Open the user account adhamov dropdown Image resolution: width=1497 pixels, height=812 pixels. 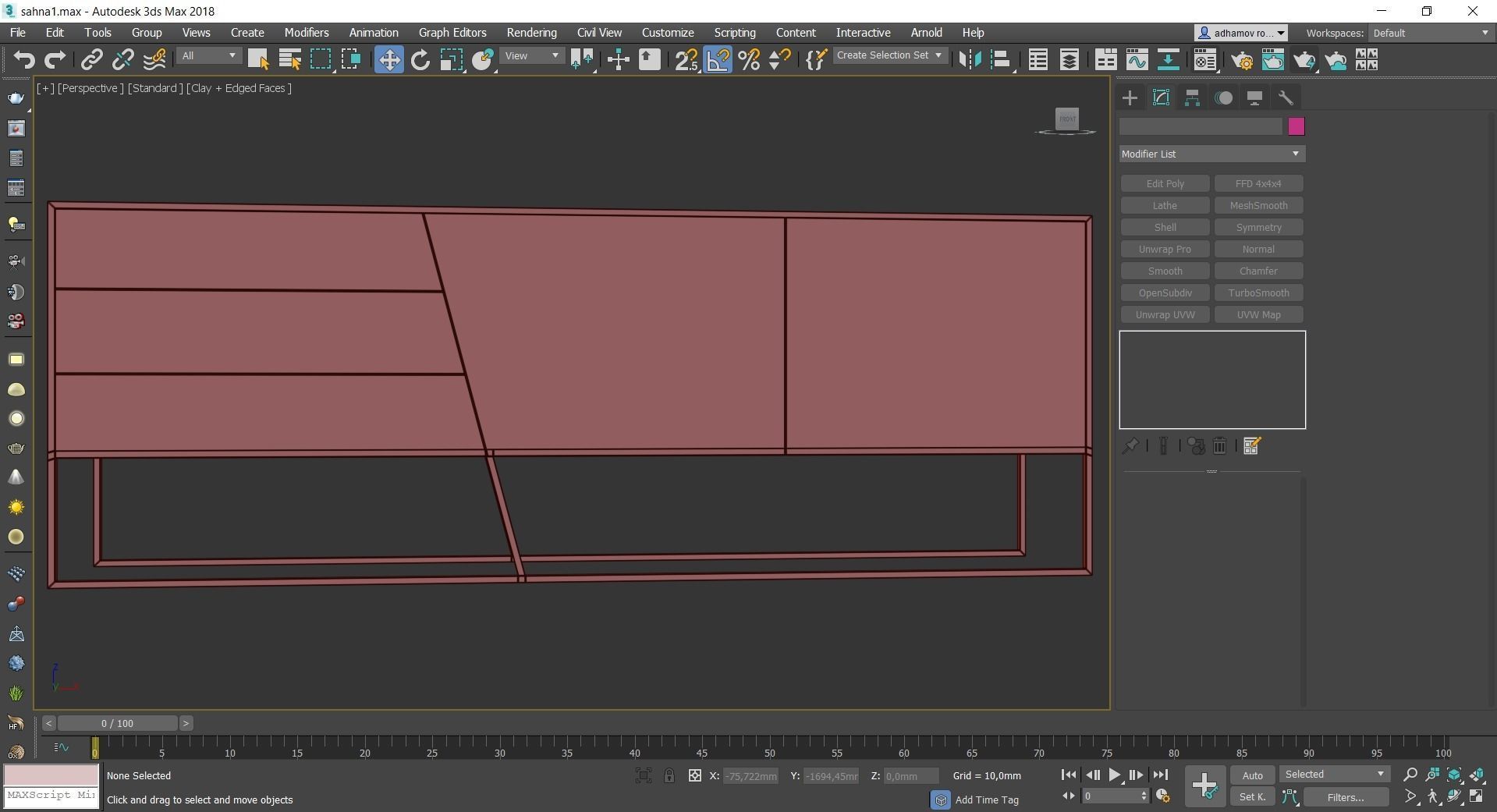coord(1241,33)
